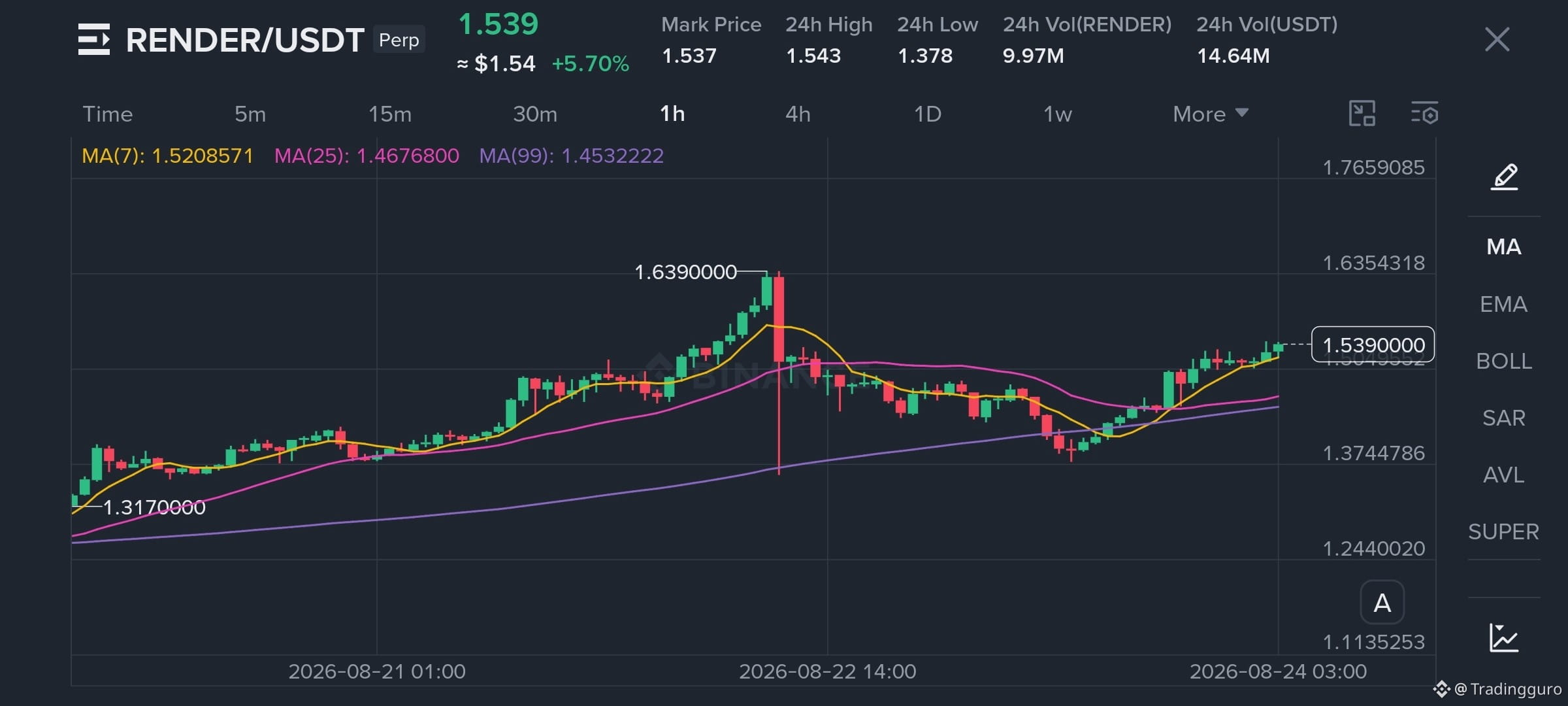1568x706 pixels.
Task: Exit fullscreen chart layout icon
Action: point(1362,113)
